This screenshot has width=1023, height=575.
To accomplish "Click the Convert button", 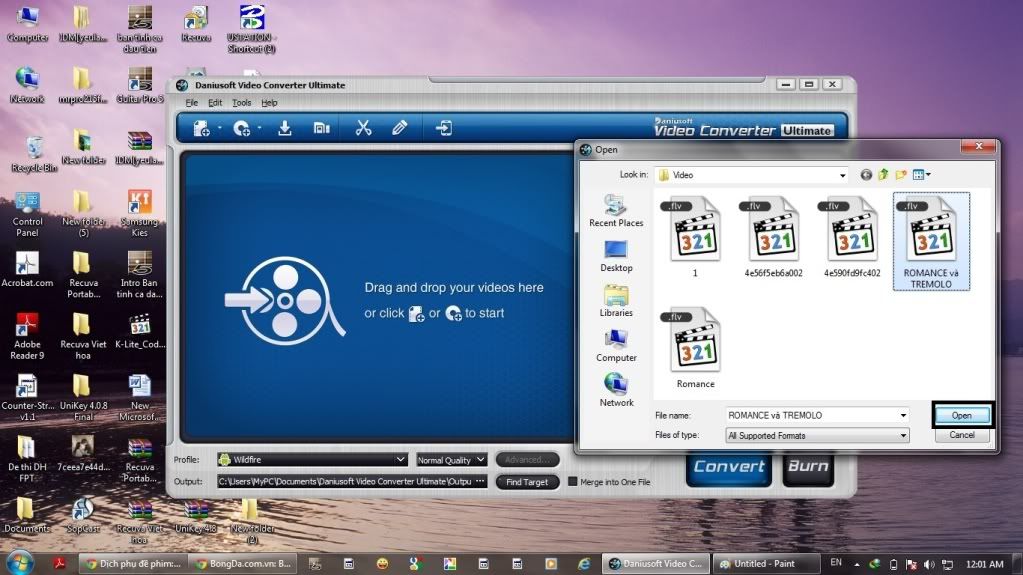I will (728, 467).
